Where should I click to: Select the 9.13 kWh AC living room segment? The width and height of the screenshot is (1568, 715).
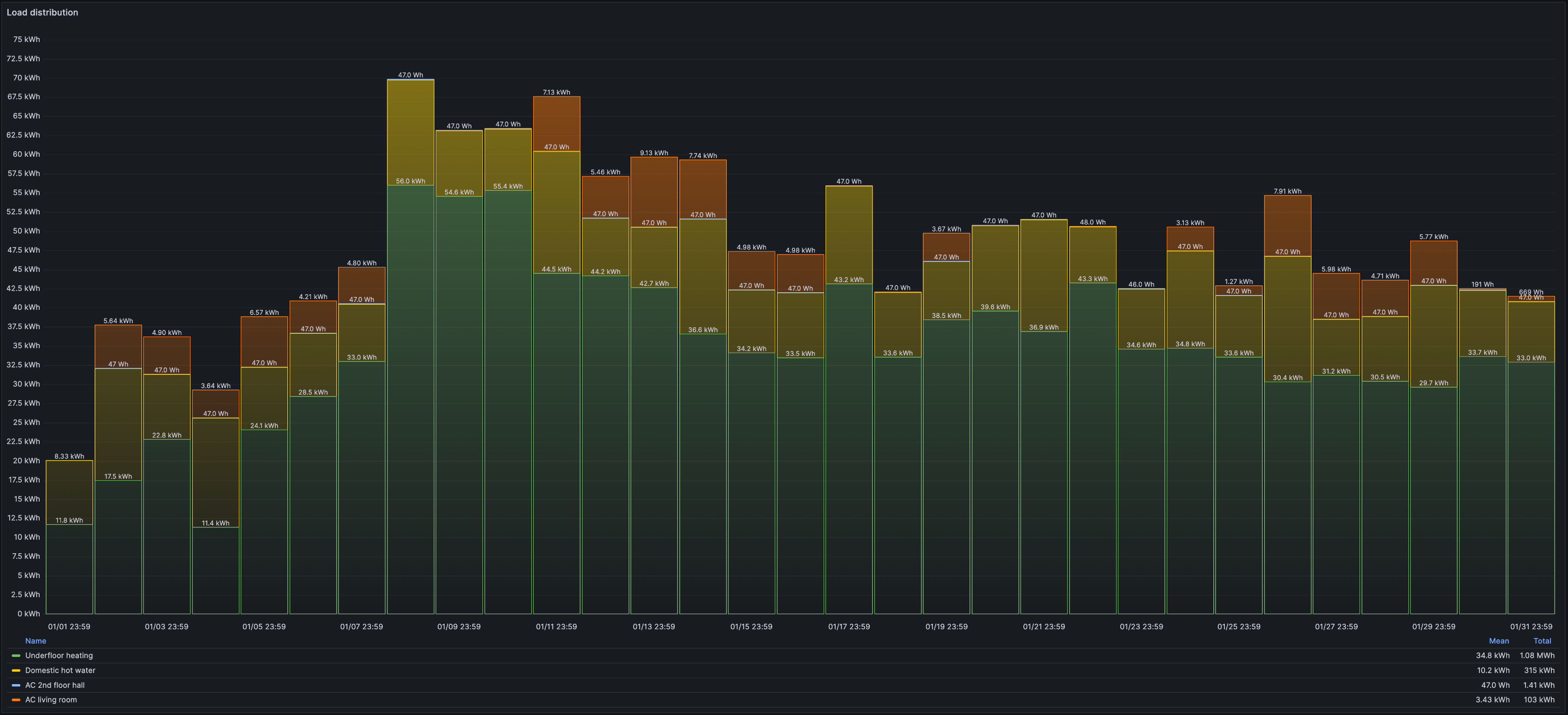click(654, 192)
